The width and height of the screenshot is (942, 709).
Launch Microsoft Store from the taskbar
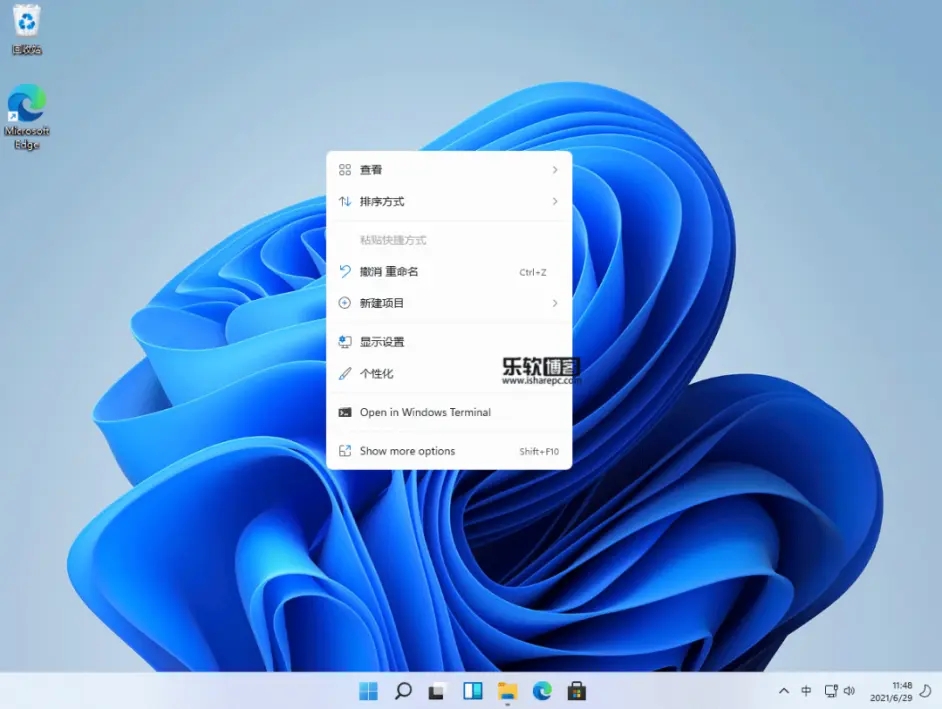(576, 691)
